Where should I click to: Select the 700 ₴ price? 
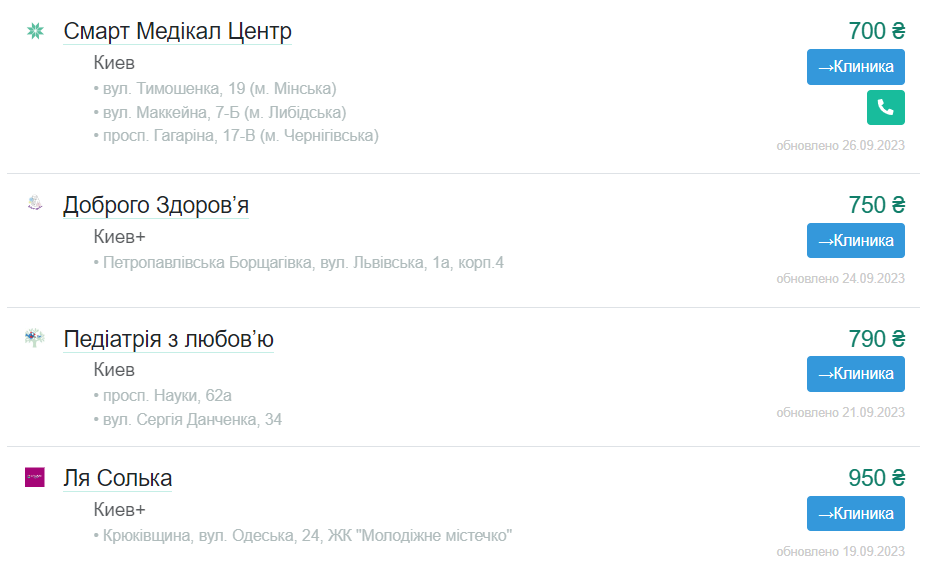pyautogui.click(x=877, y=31)
